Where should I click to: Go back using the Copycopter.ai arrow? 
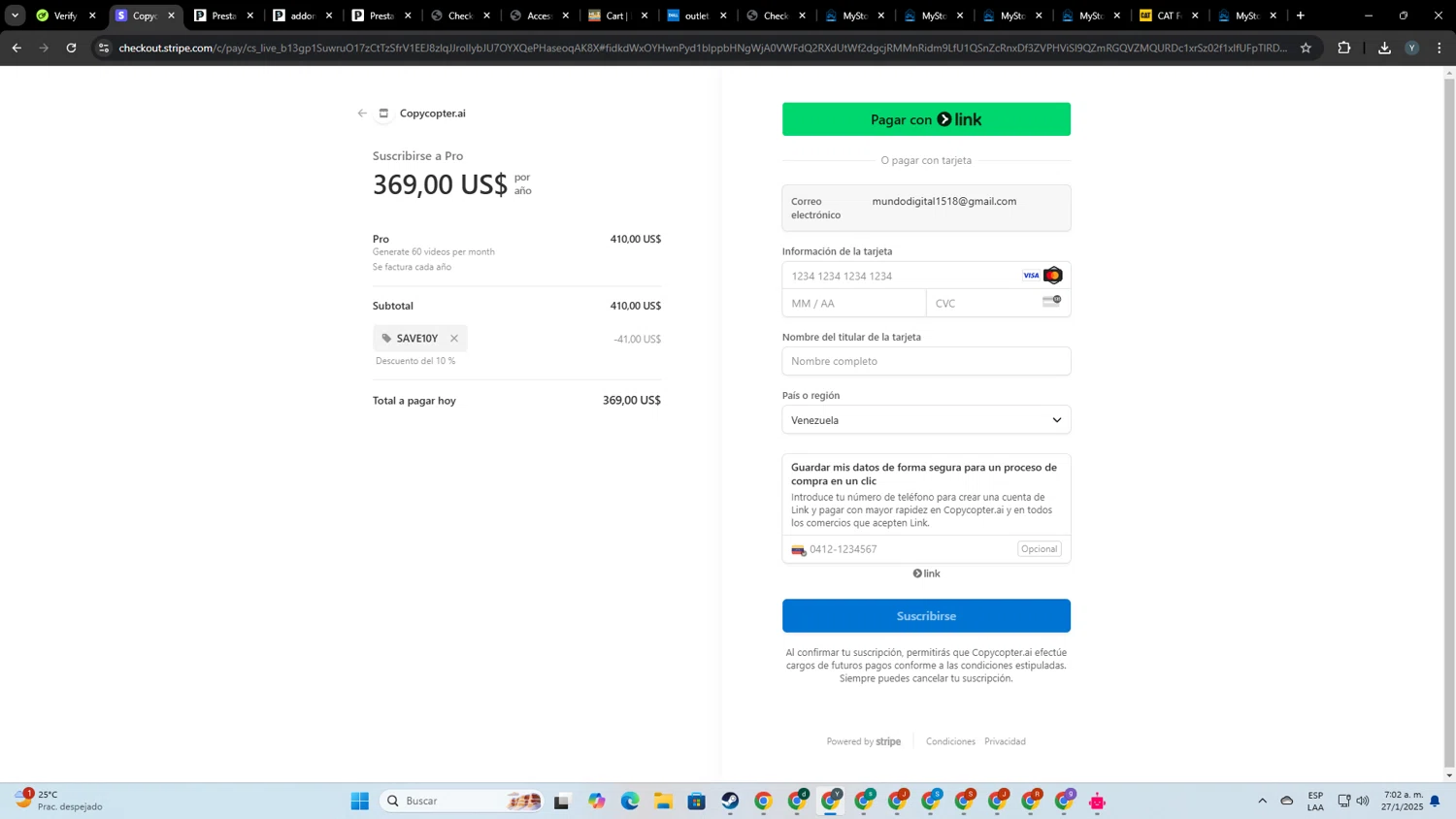pyautogui.click(x=362, y=114)
